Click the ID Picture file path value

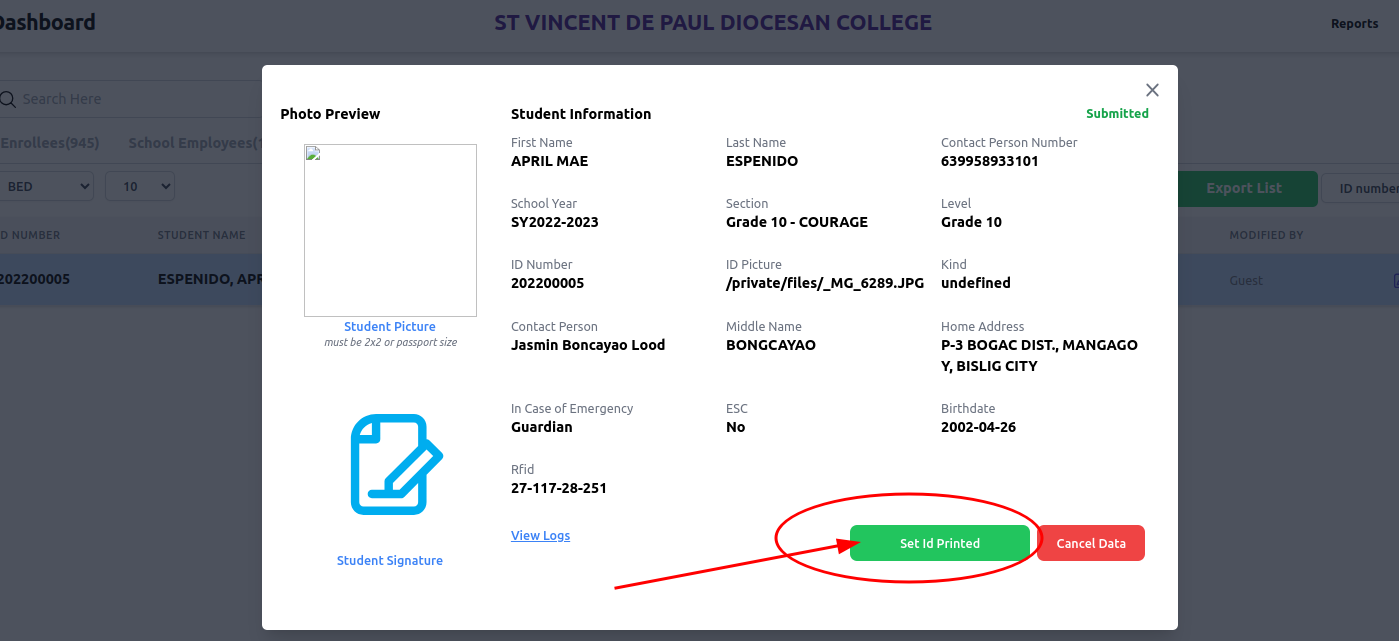[825, 283]
